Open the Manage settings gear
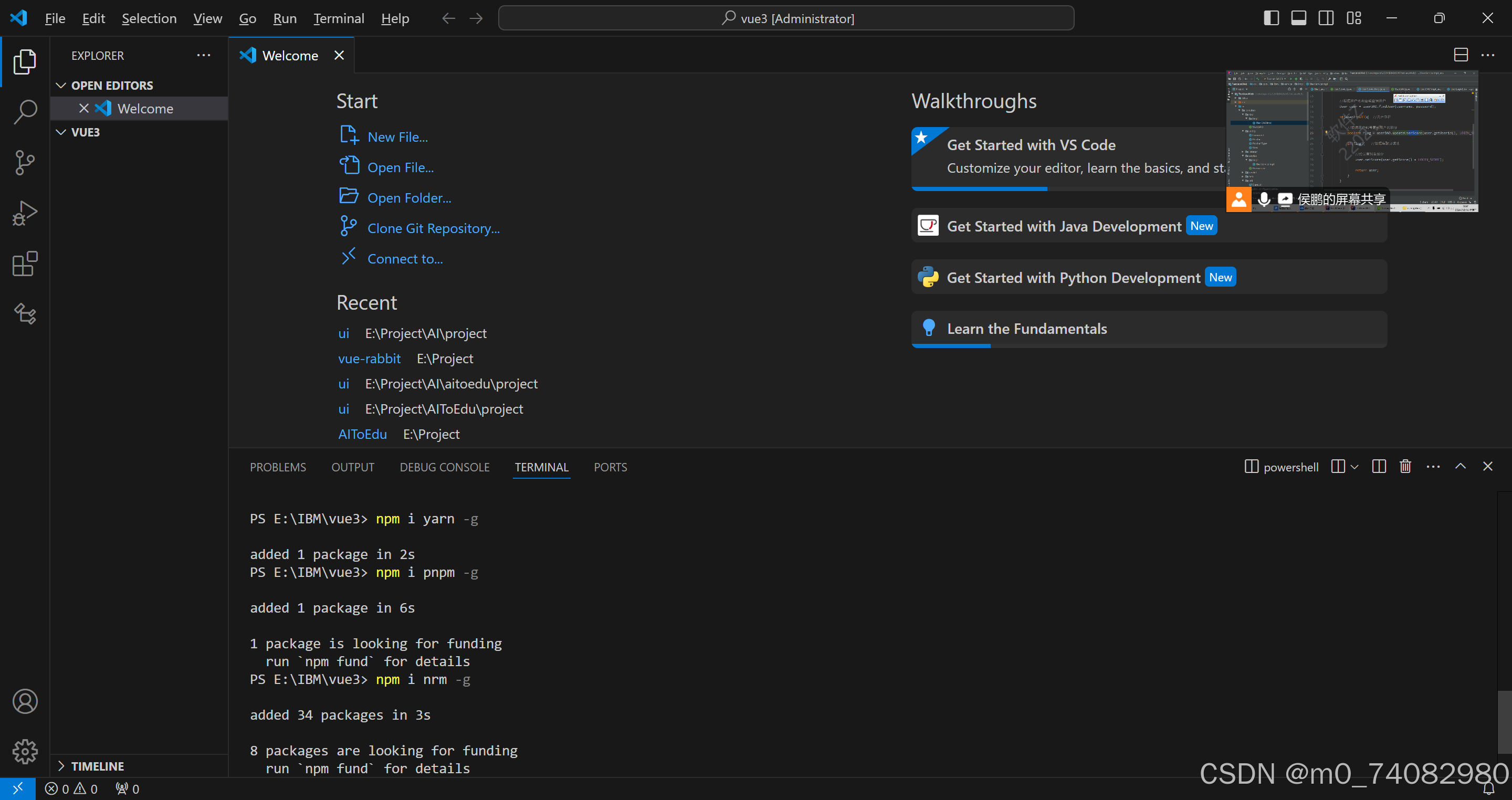Image resolution: width=1512 pixels, height=800 pixels. tap(25, 751)
